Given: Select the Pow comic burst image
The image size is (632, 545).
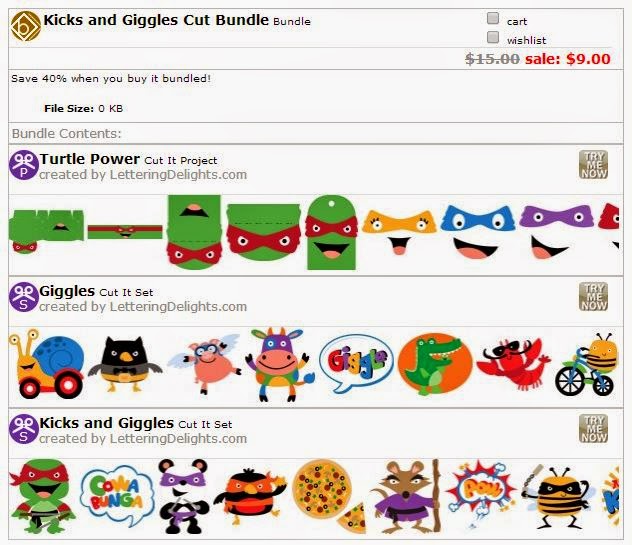Looking at the screenshot, I should click(x=480, y=491).
